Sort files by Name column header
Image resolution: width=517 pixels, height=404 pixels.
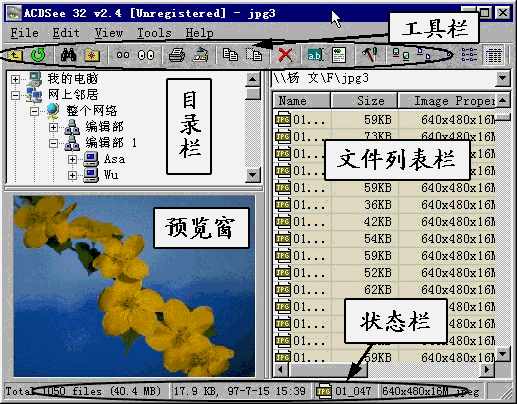(x=302, y=101)
